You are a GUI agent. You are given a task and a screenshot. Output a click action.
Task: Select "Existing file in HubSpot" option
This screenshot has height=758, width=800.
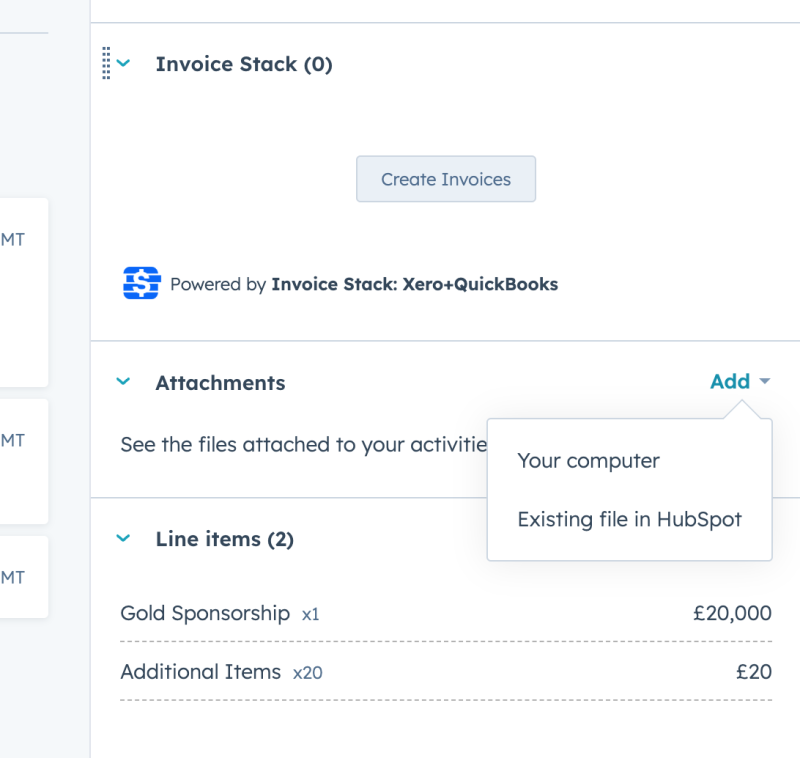tap(629, 519)
